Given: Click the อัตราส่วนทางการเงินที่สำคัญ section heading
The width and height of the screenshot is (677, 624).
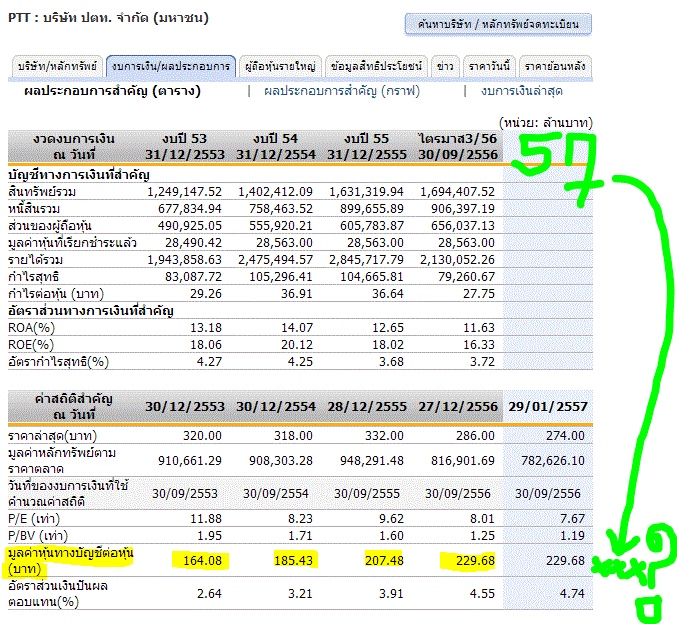Looking at the screenshot, I should [x=91, y=311].
